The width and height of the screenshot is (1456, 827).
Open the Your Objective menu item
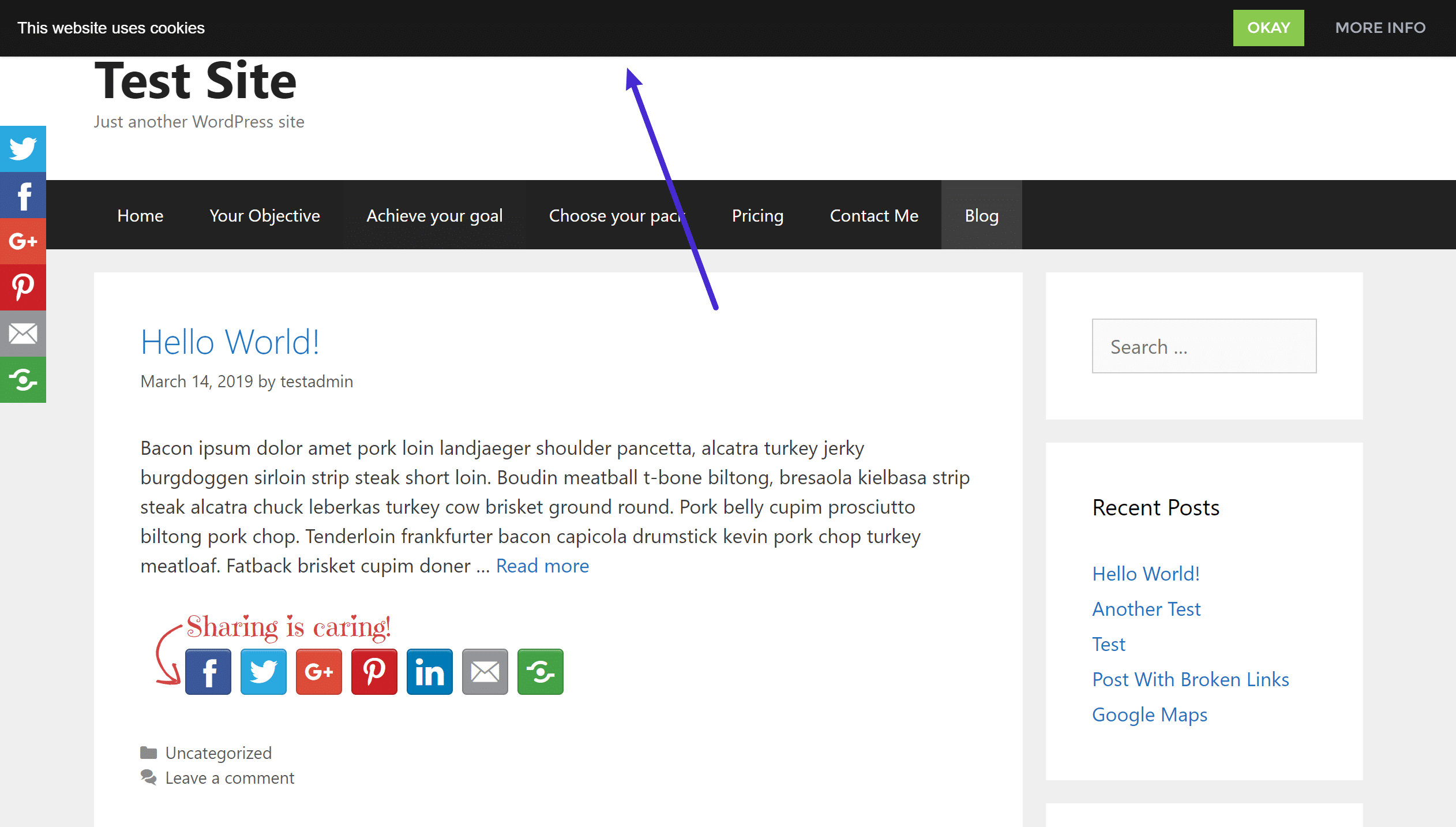coord(264,215)
